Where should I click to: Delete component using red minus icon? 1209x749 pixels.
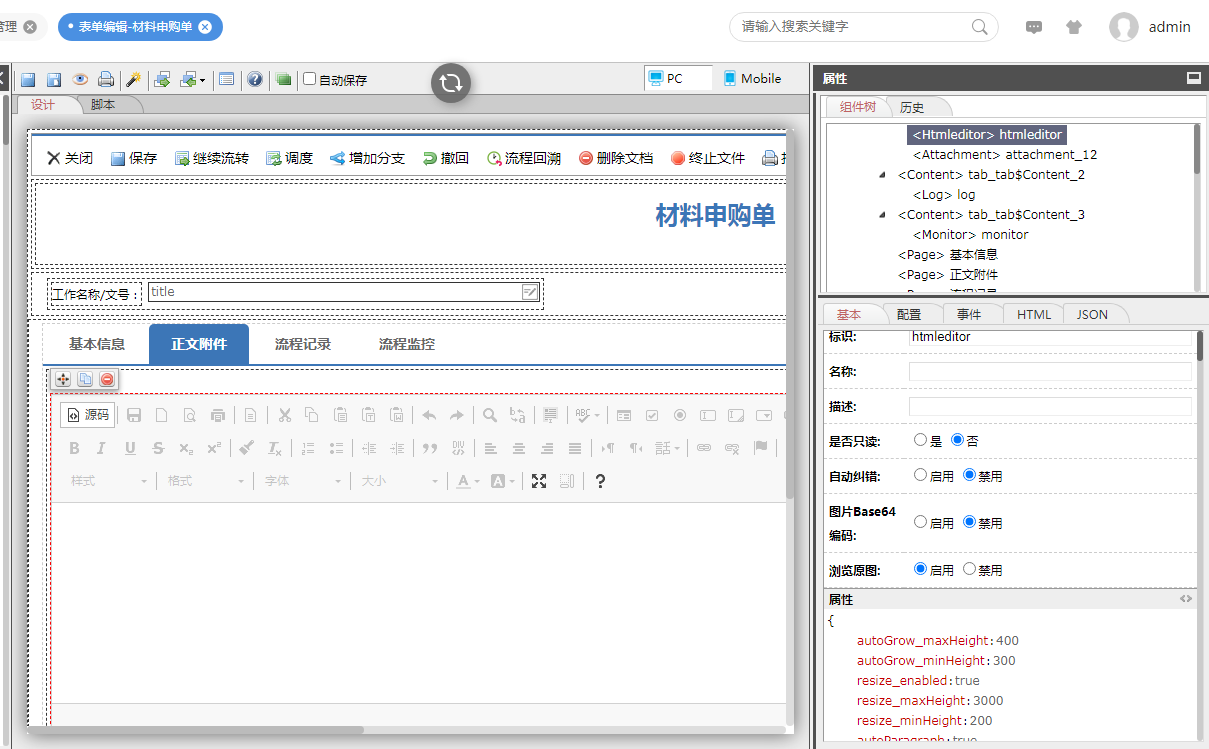[107, 379]
